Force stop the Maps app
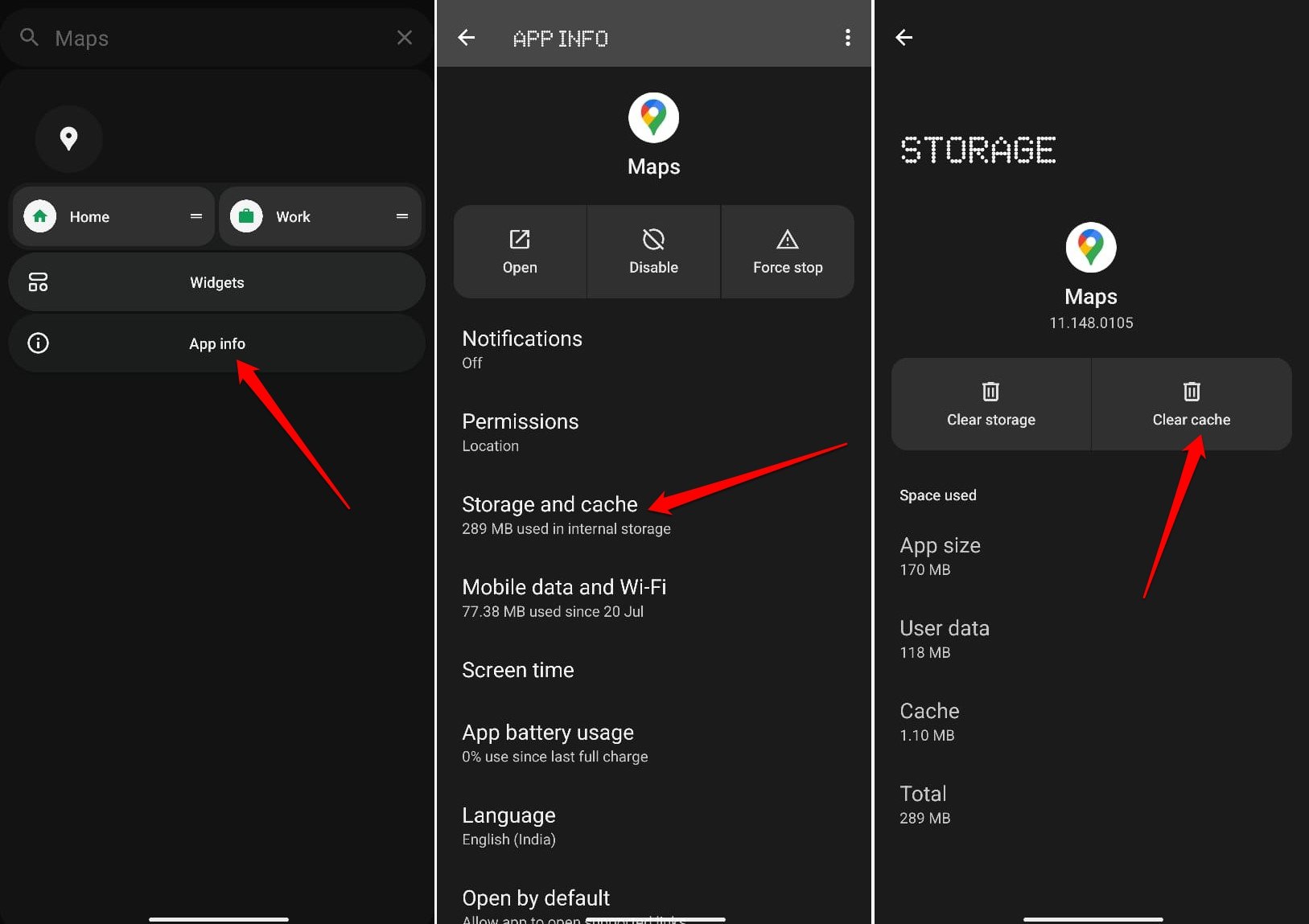This screenshot has width=1309, height=924. [x=787, y=252]
